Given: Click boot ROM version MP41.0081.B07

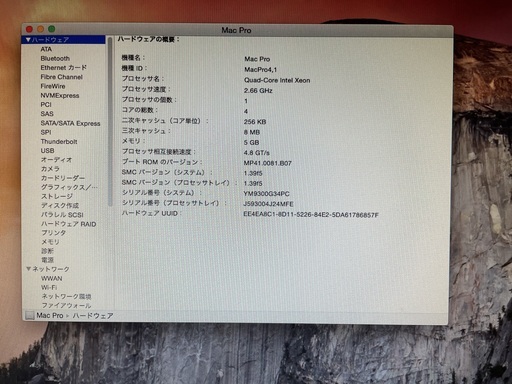Looking at the screenshot, I should (268, 163).
